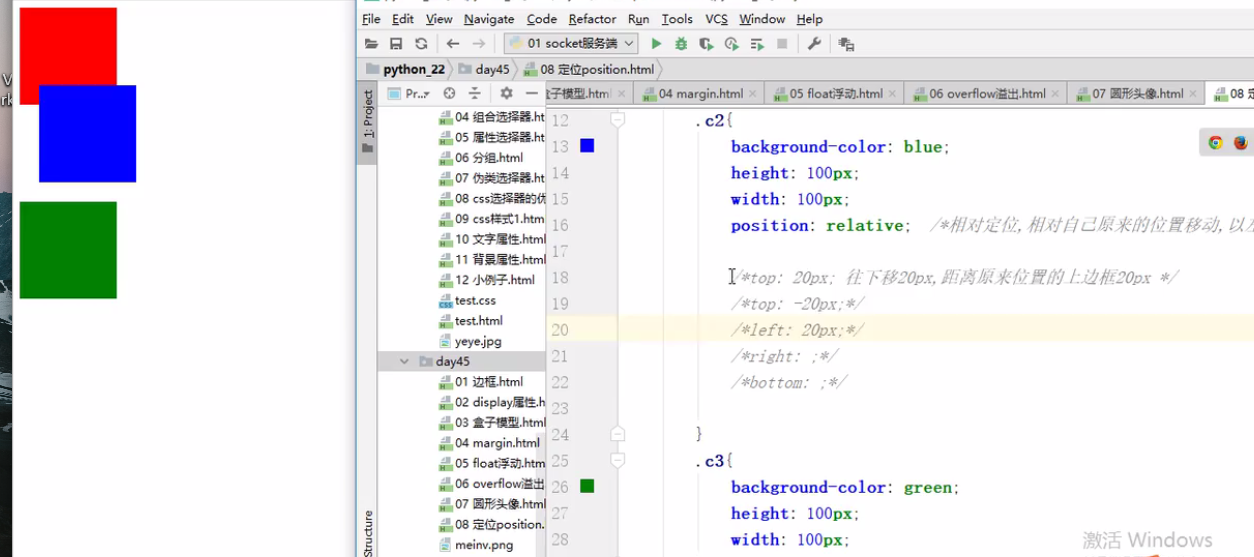
Task: Close the 05 float浮动.html tab
Action: 892,94
